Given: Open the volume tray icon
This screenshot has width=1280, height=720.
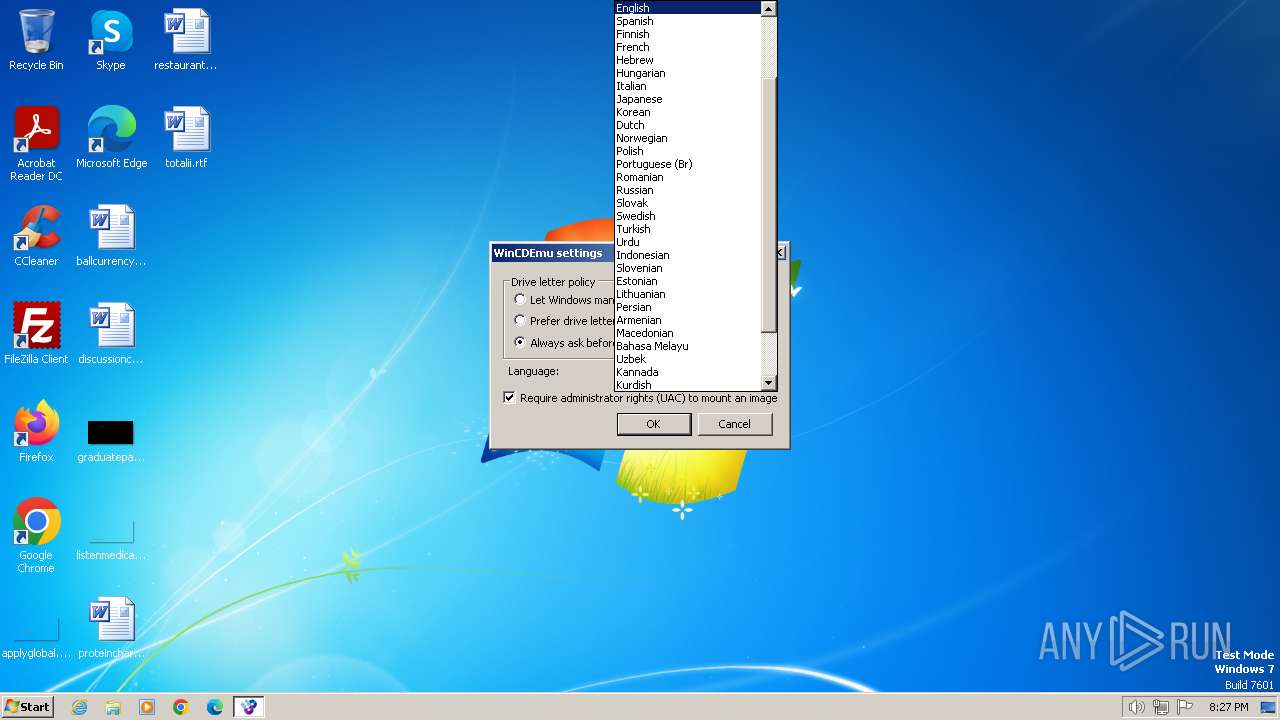Looking at the screenshot, I should click(x=1136, y=707).
